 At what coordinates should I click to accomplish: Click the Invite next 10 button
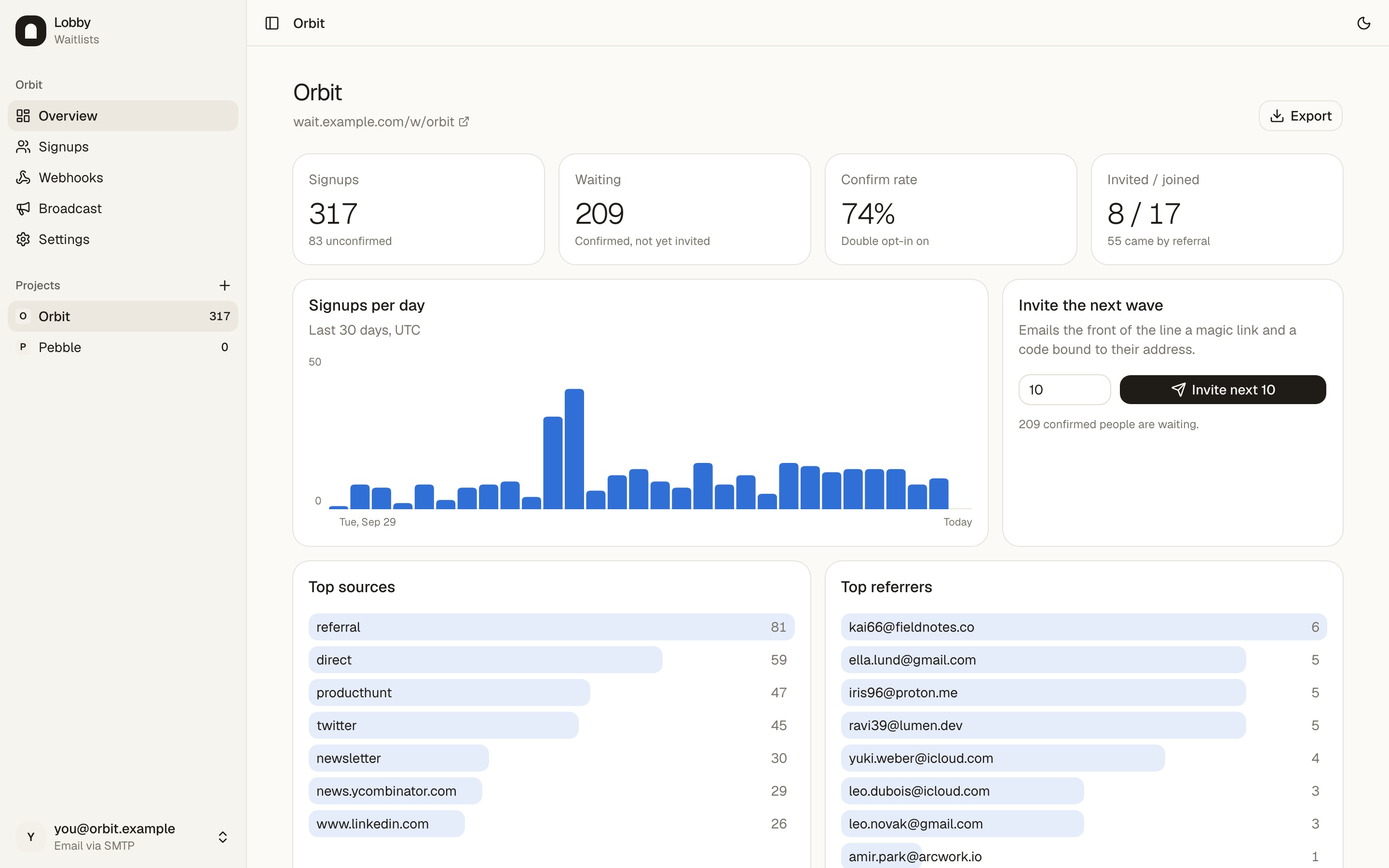coord(1223,390)
